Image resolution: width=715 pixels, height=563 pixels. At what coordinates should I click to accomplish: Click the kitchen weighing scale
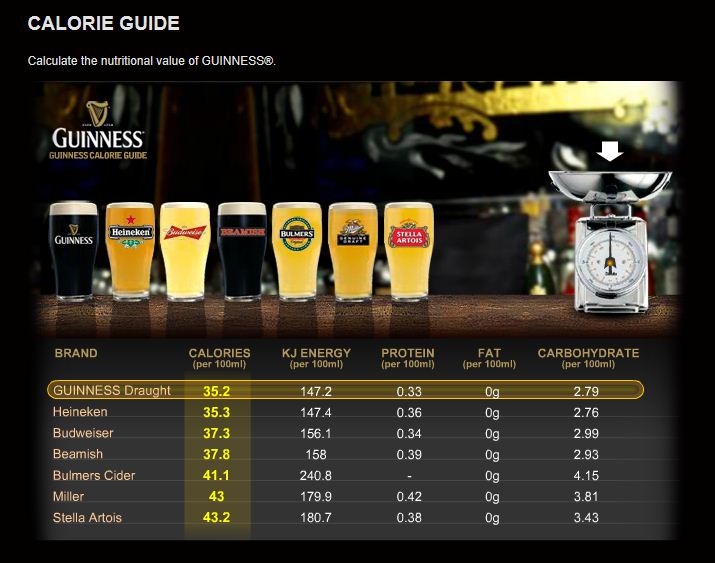[609, 240]
